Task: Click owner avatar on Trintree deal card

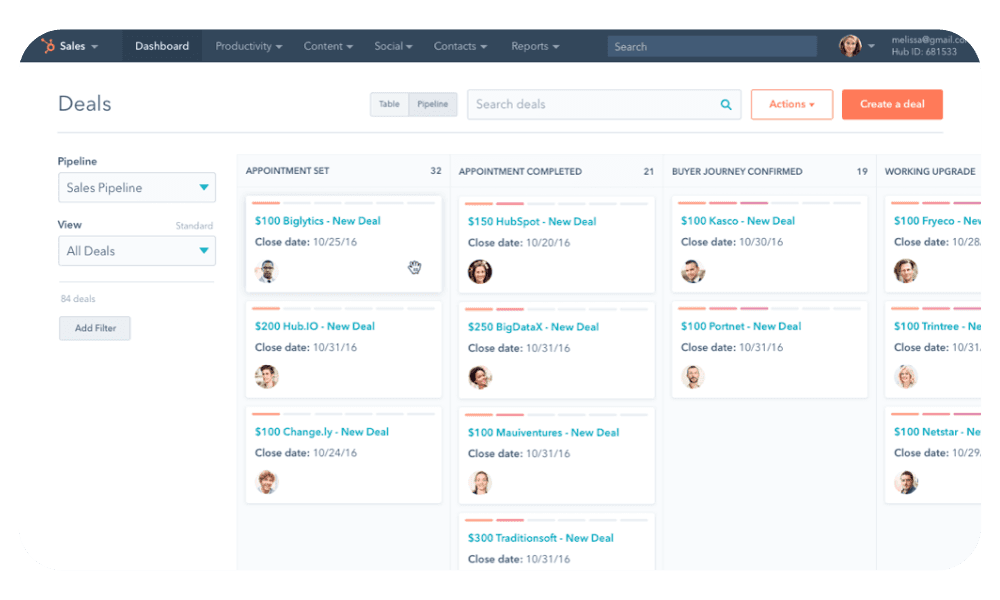Action: click(906, 376)
